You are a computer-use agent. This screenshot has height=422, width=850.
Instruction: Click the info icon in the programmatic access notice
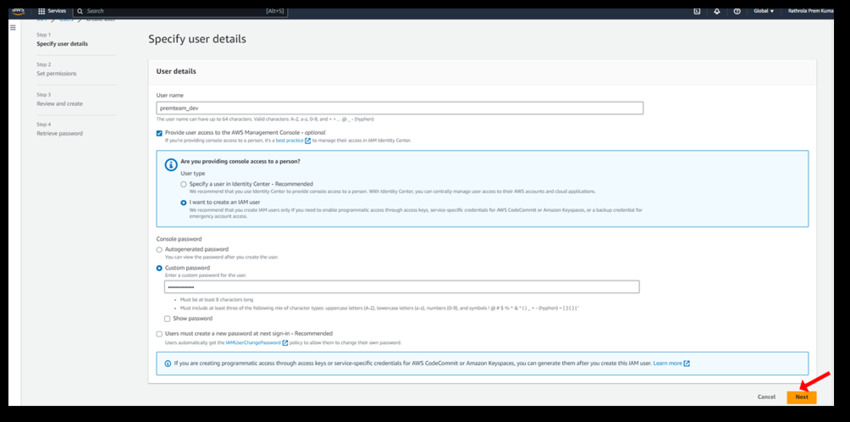click(x=168, y=363)
